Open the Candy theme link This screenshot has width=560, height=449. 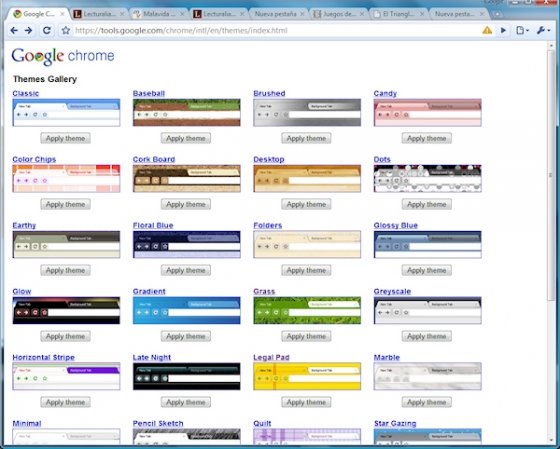(x=385, y=94)
